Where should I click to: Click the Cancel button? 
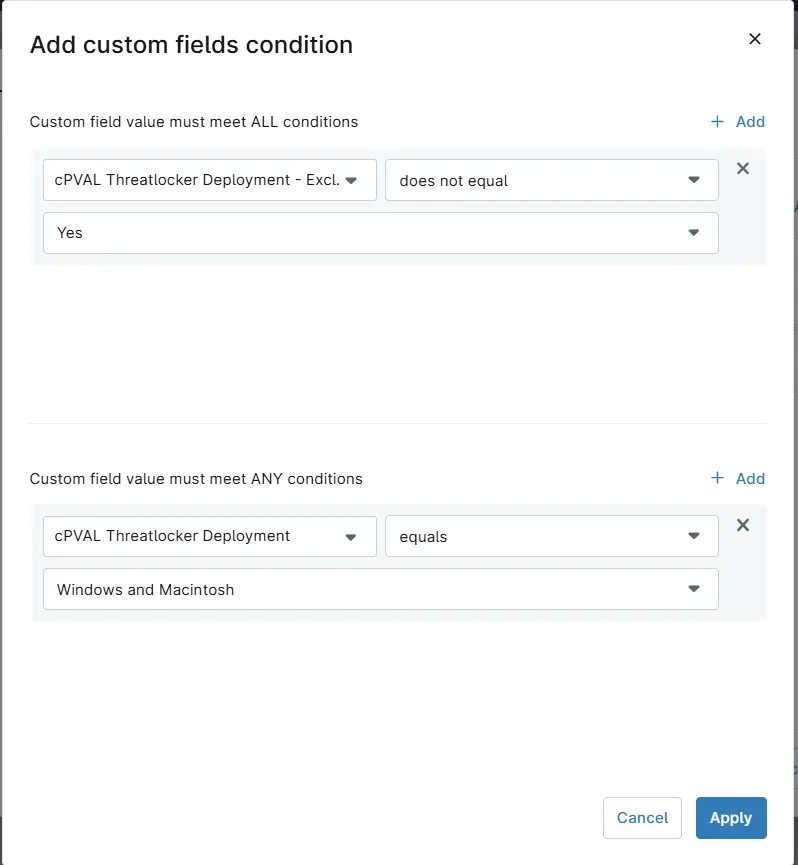click(x=642, y=818)
